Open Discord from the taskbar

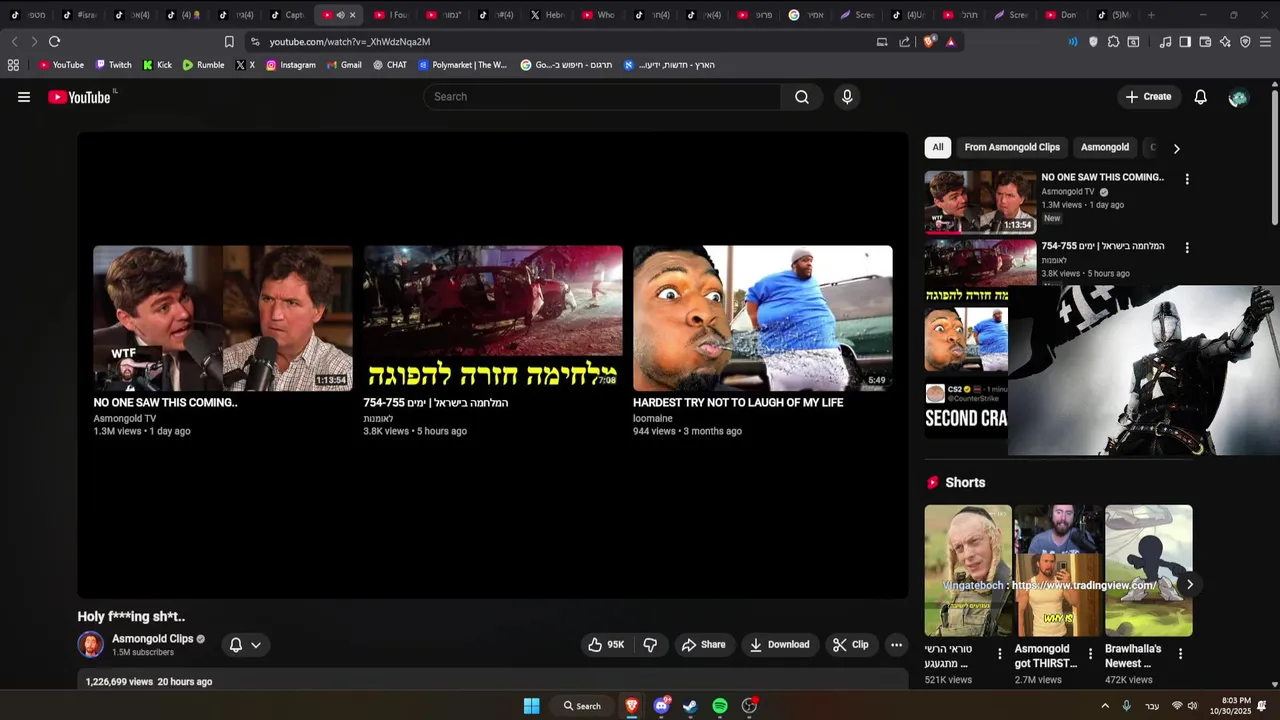point(661,706)
